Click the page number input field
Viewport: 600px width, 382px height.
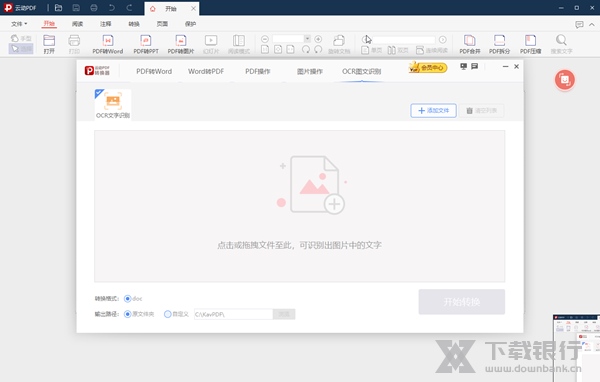pyautogui.click(x=404, y=39)
